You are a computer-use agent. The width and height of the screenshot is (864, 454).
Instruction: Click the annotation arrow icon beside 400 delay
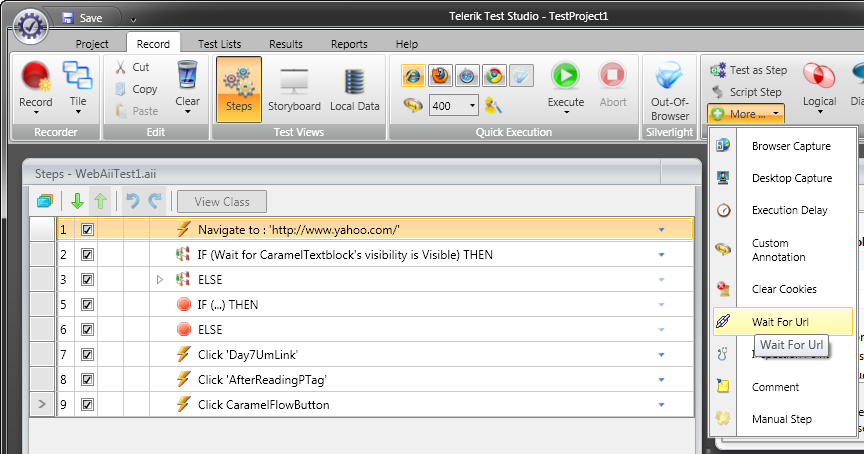(413, 105)
